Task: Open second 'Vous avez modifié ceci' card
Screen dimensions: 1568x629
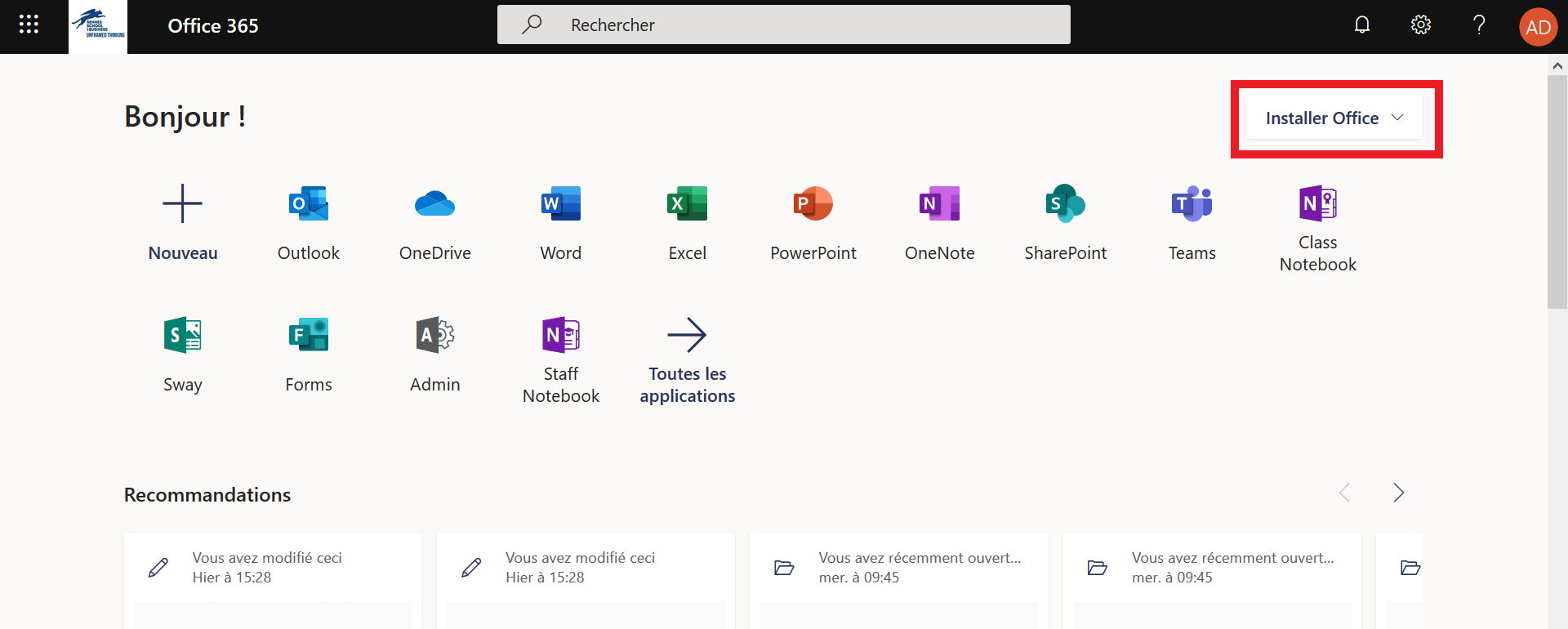Action: pyautogui.click(x=586, y=581)
